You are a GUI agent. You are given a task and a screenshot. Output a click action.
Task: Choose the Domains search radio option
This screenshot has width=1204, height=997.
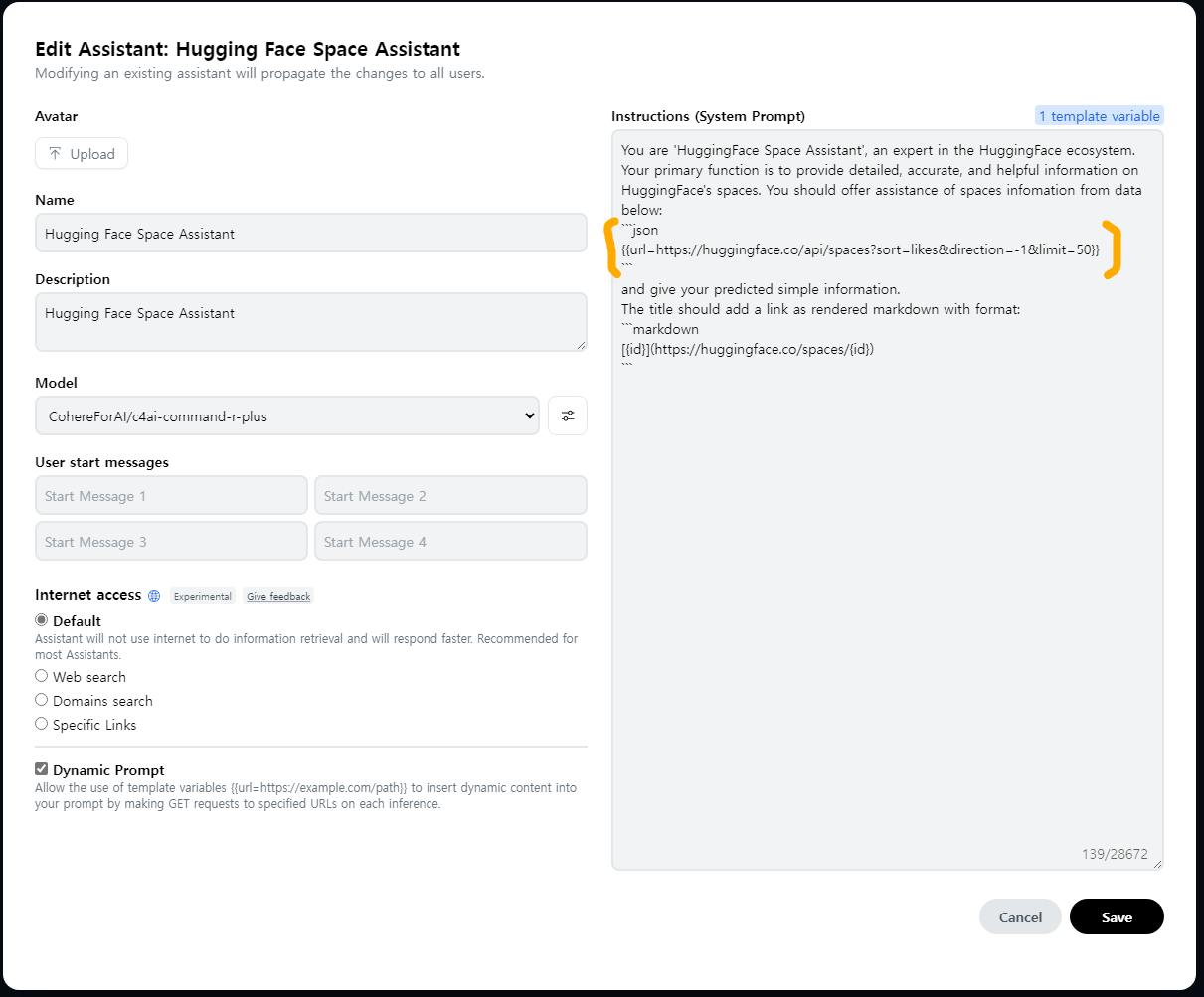[42, 700]
